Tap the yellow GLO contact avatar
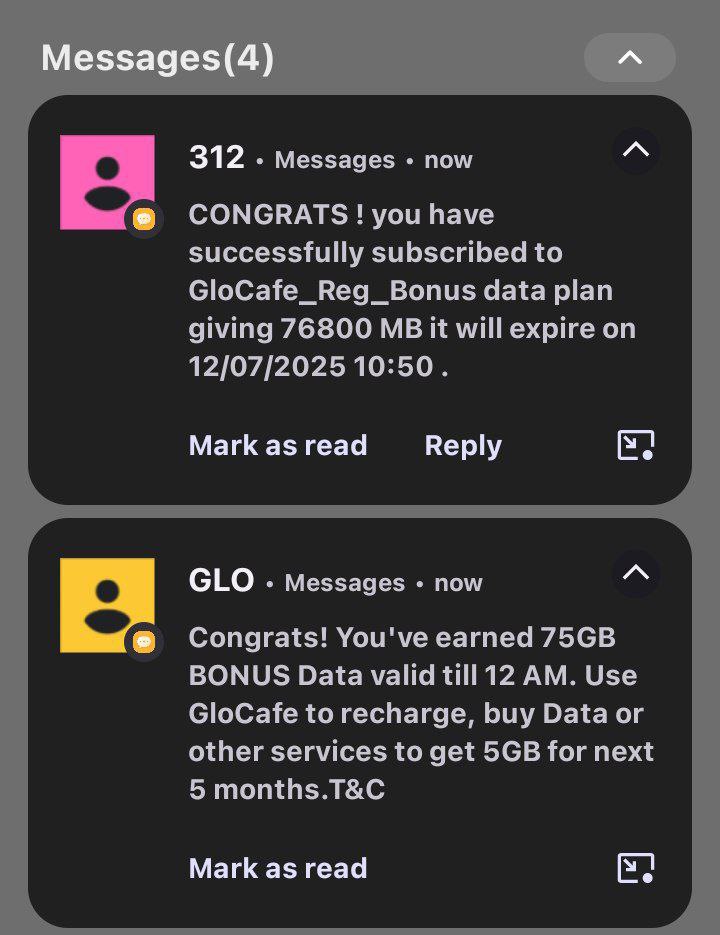720x935 pixels. (107, 605)
